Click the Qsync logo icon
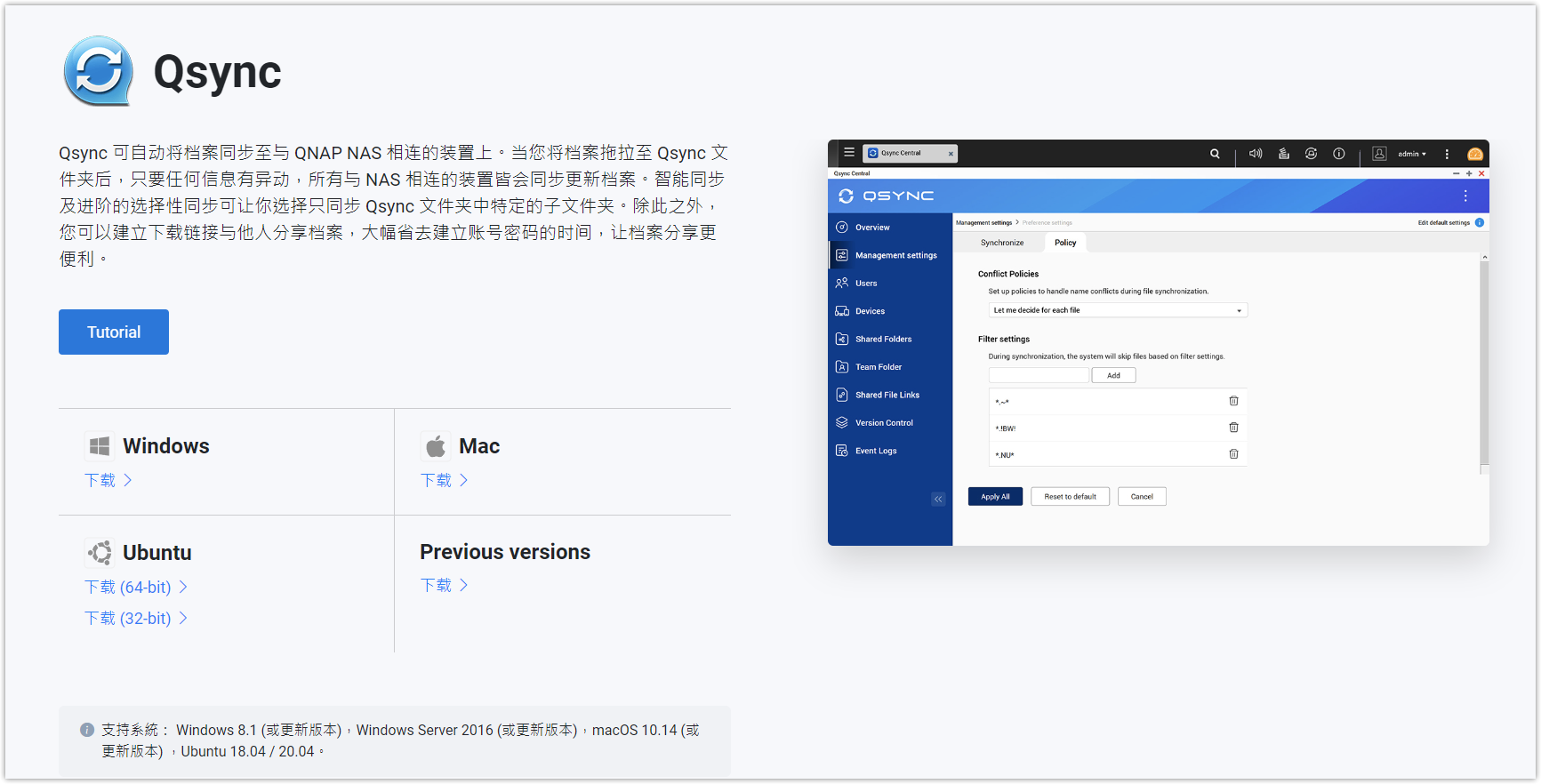Screen dimensions: 1541x784 98,71
